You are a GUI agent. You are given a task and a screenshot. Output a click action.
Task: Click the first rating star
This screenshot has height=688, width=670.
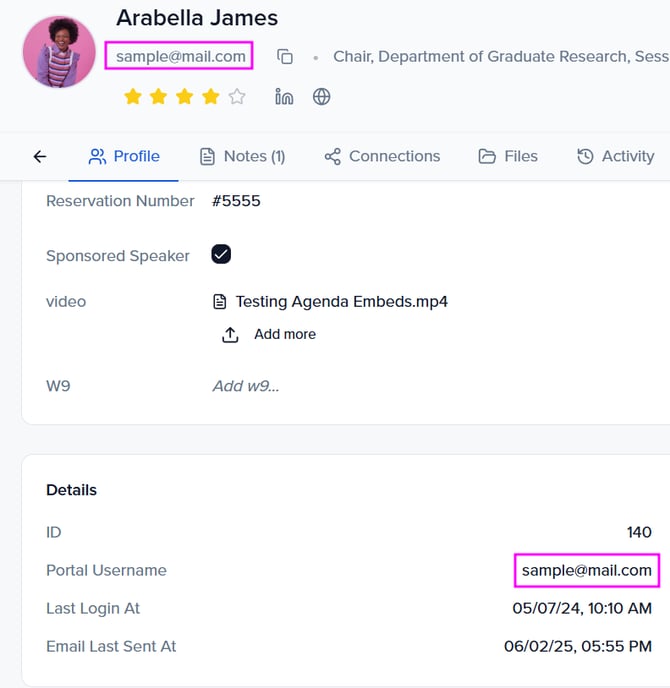click(132, 97)
